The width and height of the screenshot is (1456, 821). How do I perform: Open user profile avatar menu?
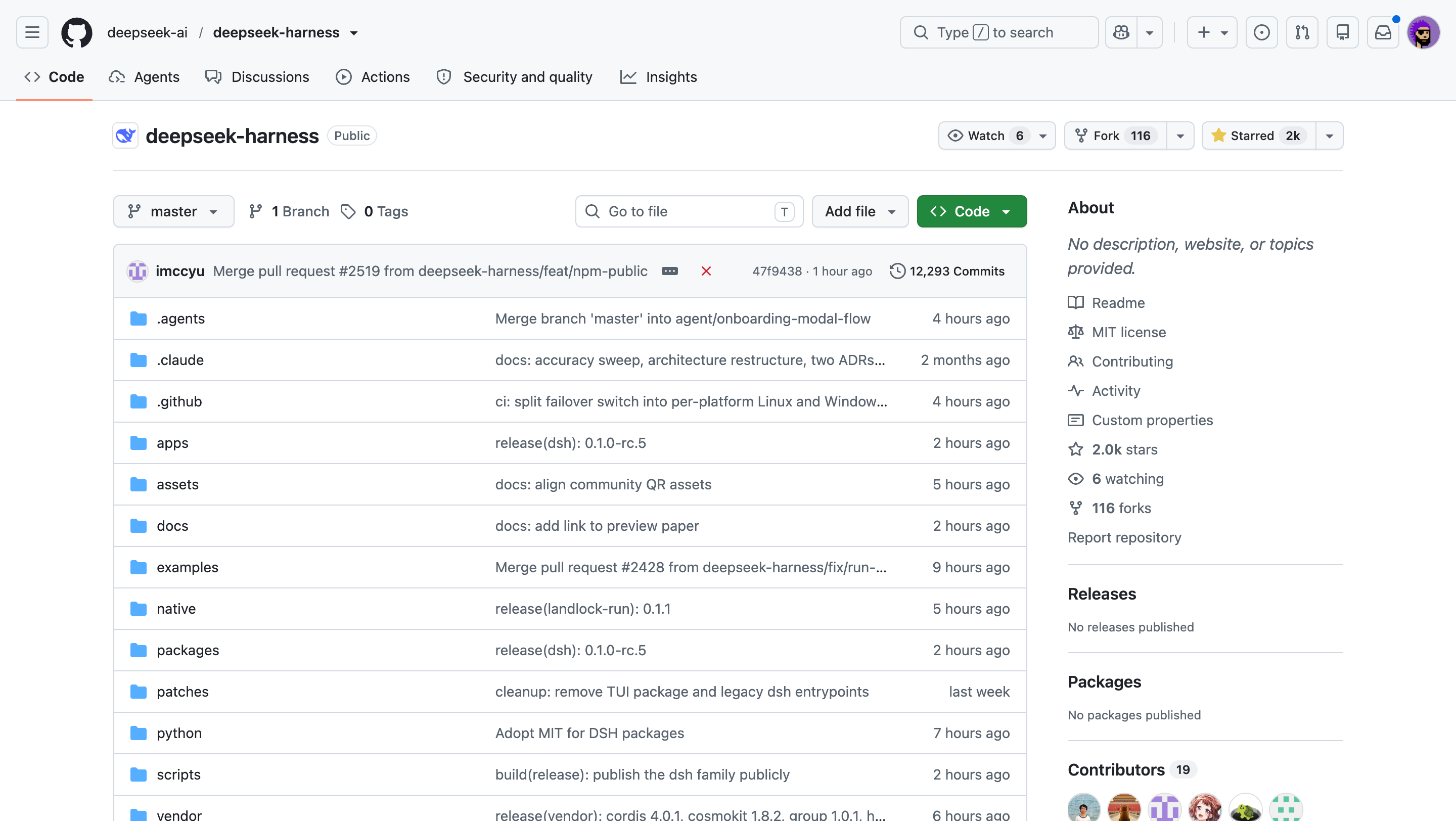coord(1423,32)
